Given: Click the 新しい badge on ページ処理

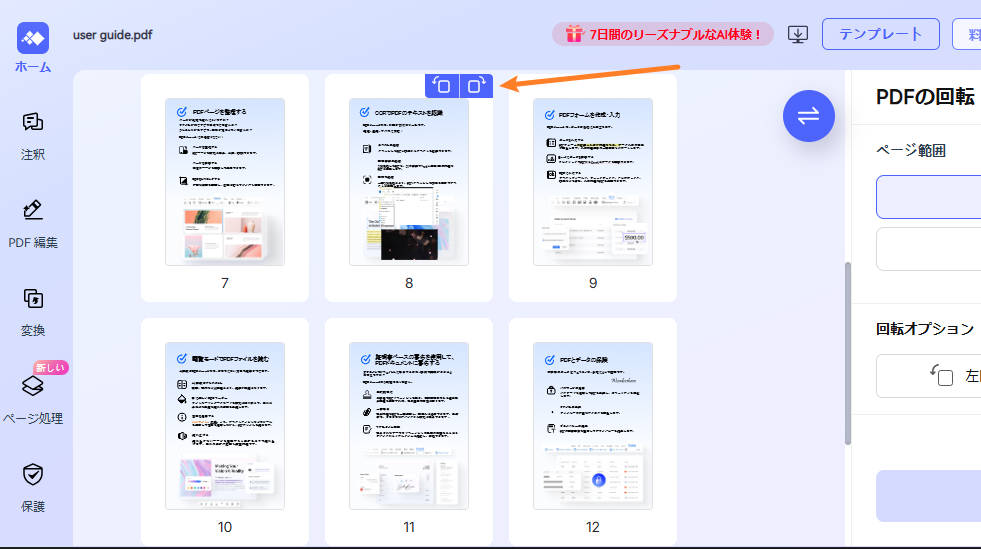Looking at the screenshot, I should pos(51,368).
